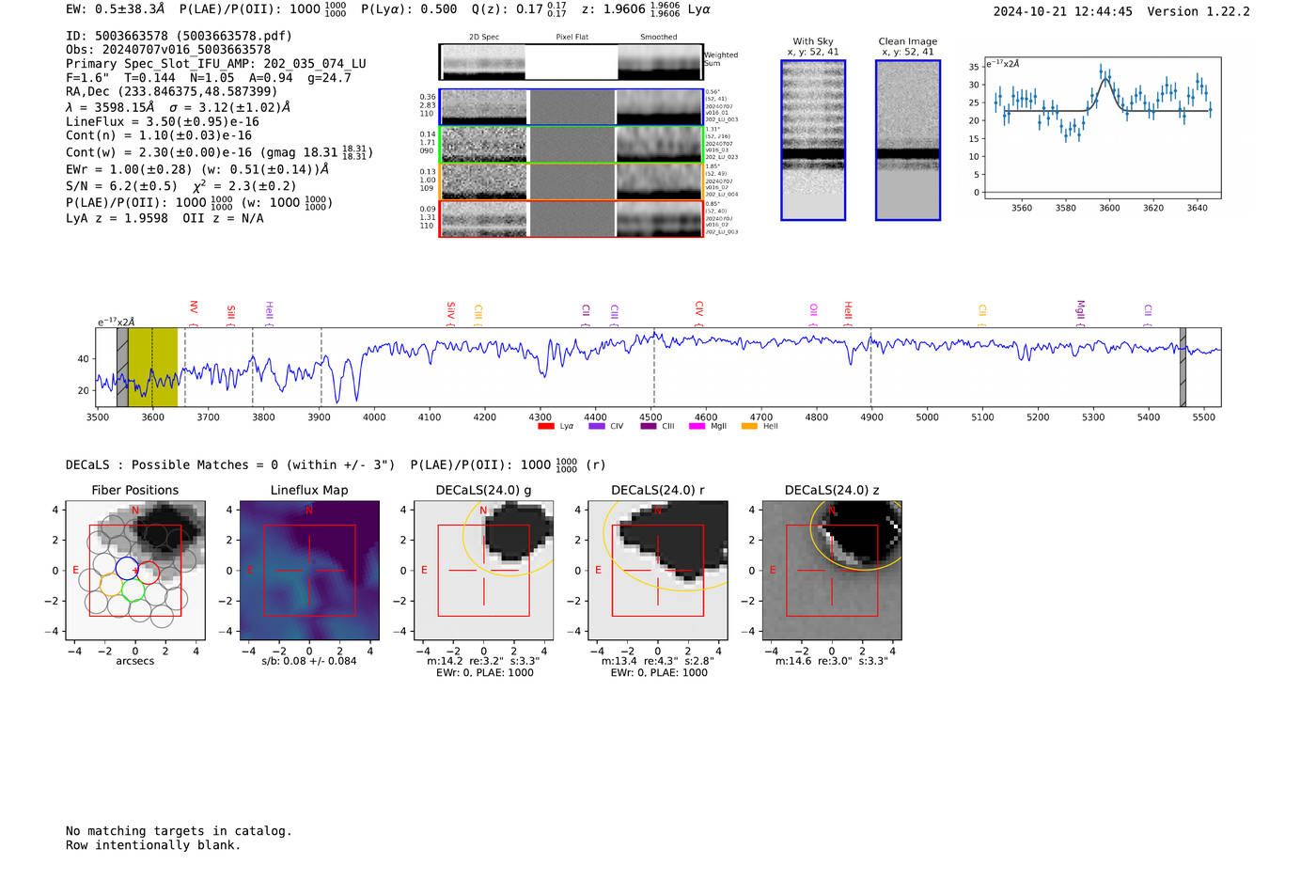Click the green fiber circle in Fiber Positions

[x=133, y=590]
